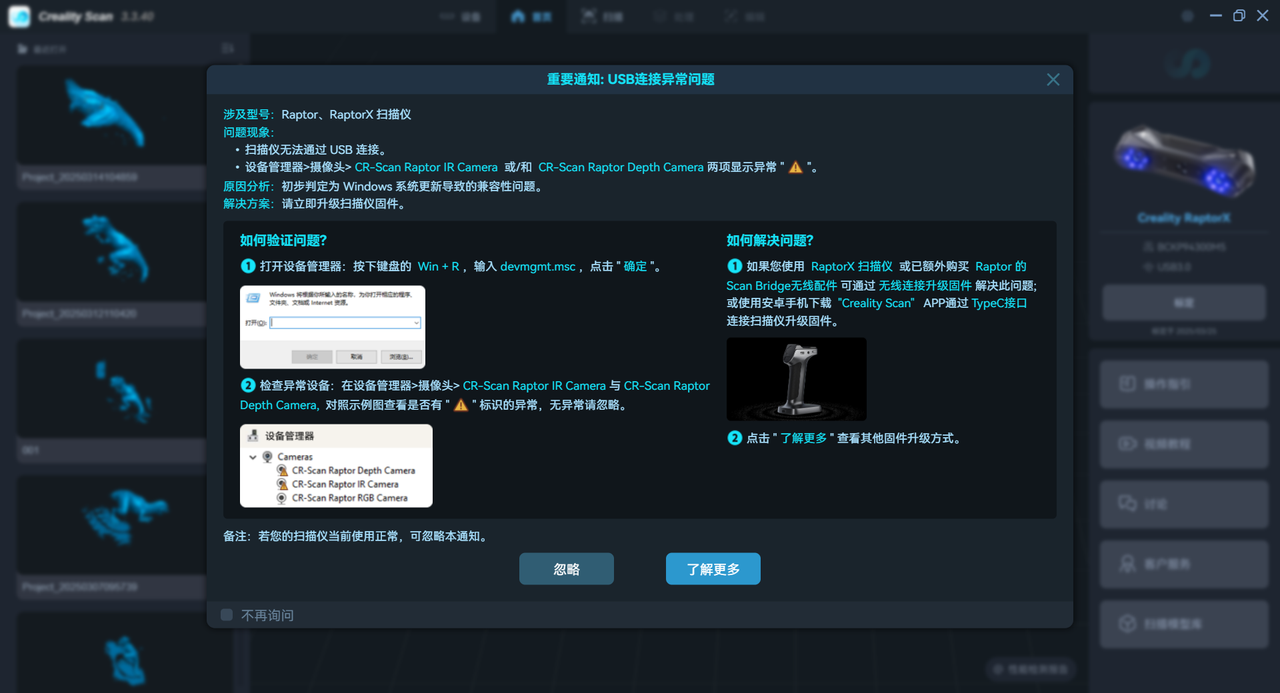
Task: Open the Home tab with house icon
Action: coord(530,17)
